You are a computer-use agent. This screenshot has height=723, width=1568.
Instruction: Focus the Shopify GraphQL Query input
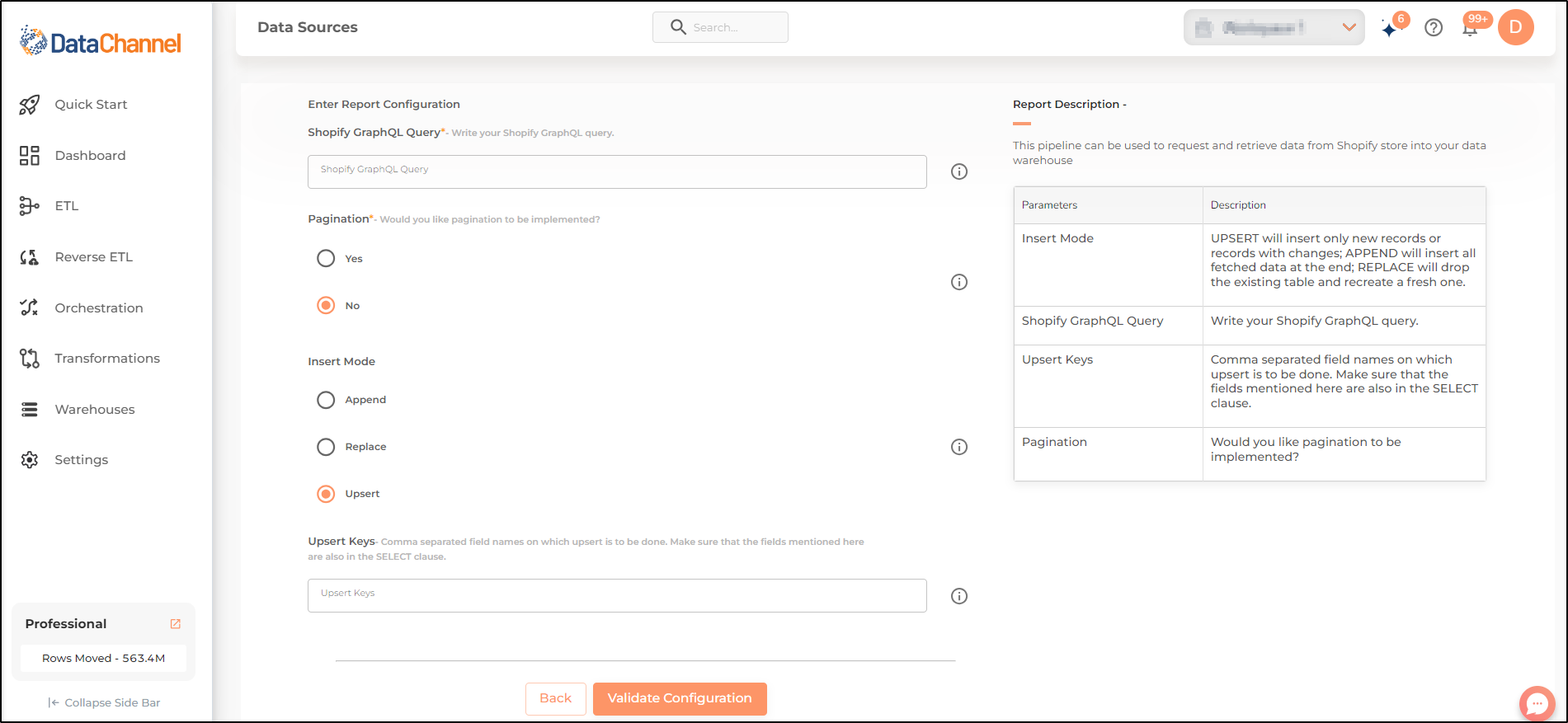tap(617, 171)
